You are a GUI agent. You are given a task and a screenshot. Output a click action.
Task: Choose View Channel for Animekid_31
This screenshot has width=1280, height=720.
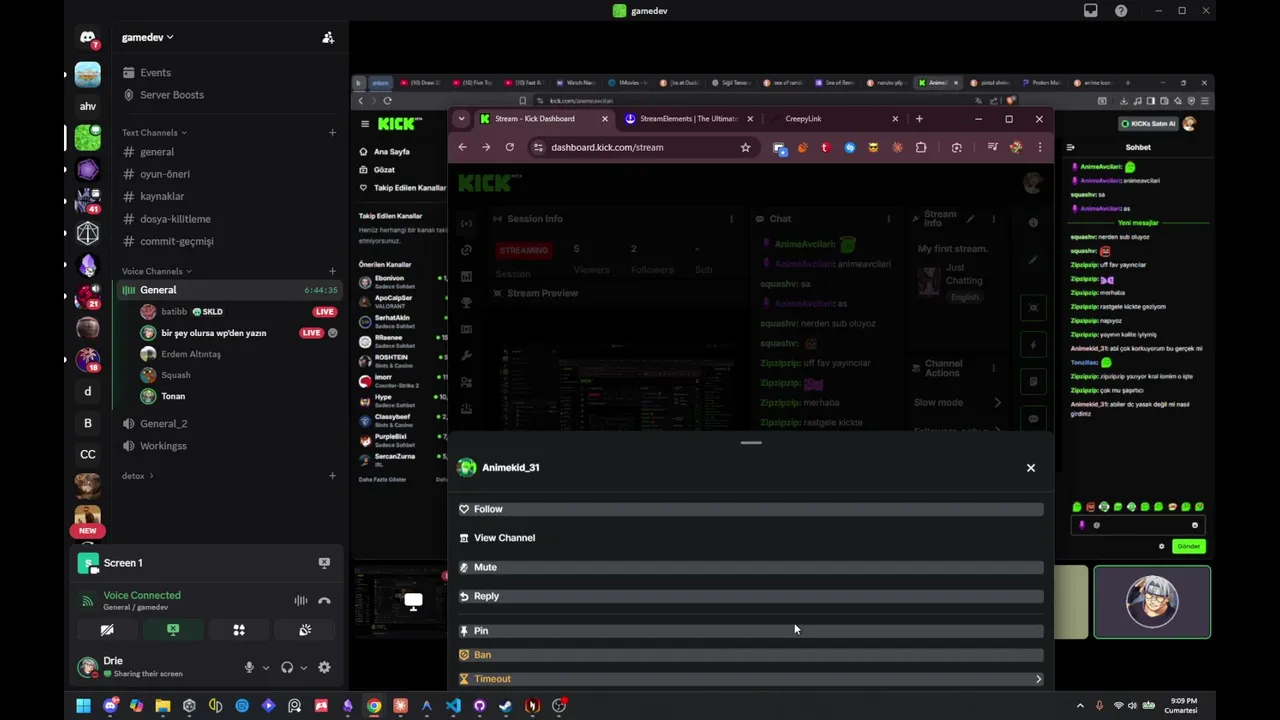751,538
